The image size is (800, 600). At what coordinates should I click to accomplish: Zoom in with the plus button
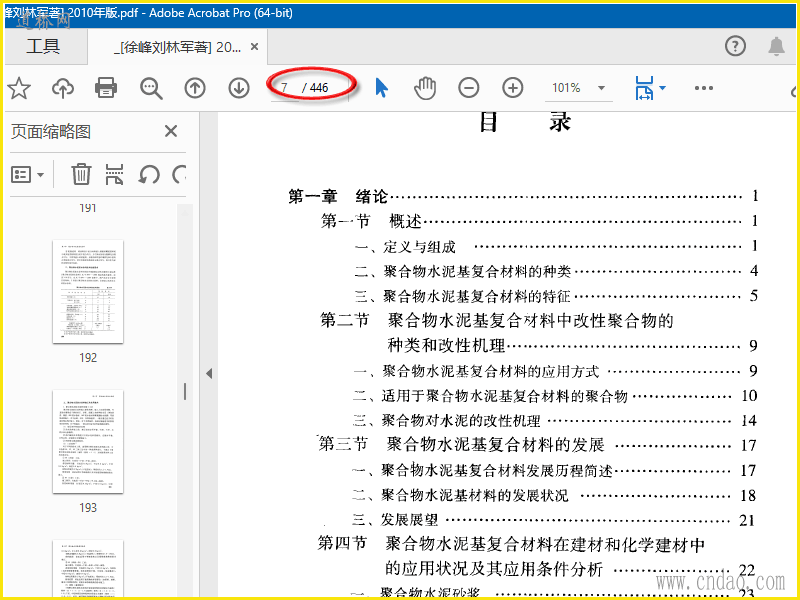click(513, 88)
